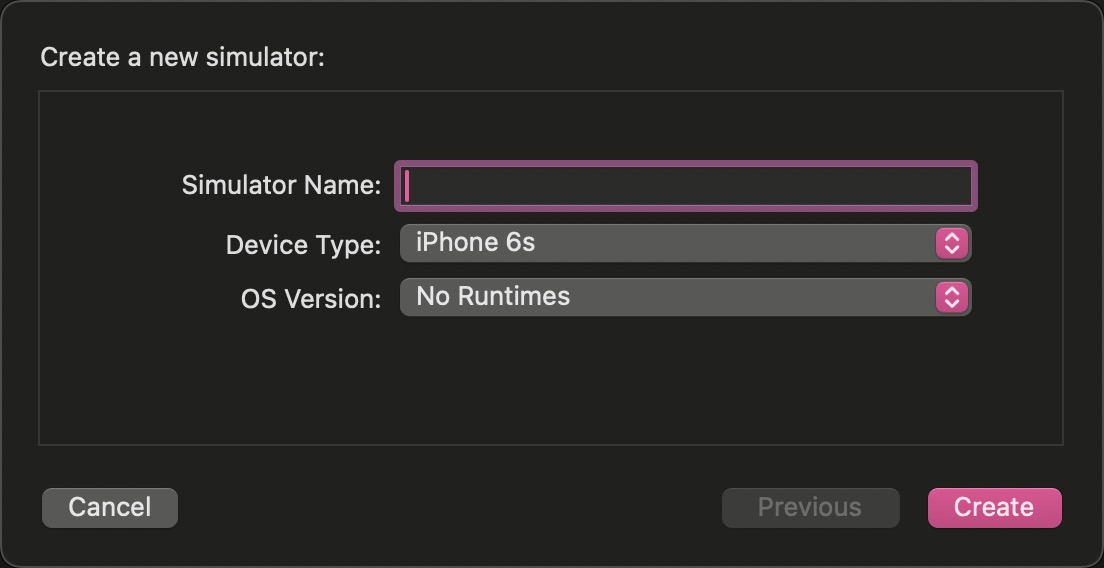Expand the OS Version dropdown showing No Runtimes
The height and width of the screenshot is (568, 1104).
click(x=685, y=297)
